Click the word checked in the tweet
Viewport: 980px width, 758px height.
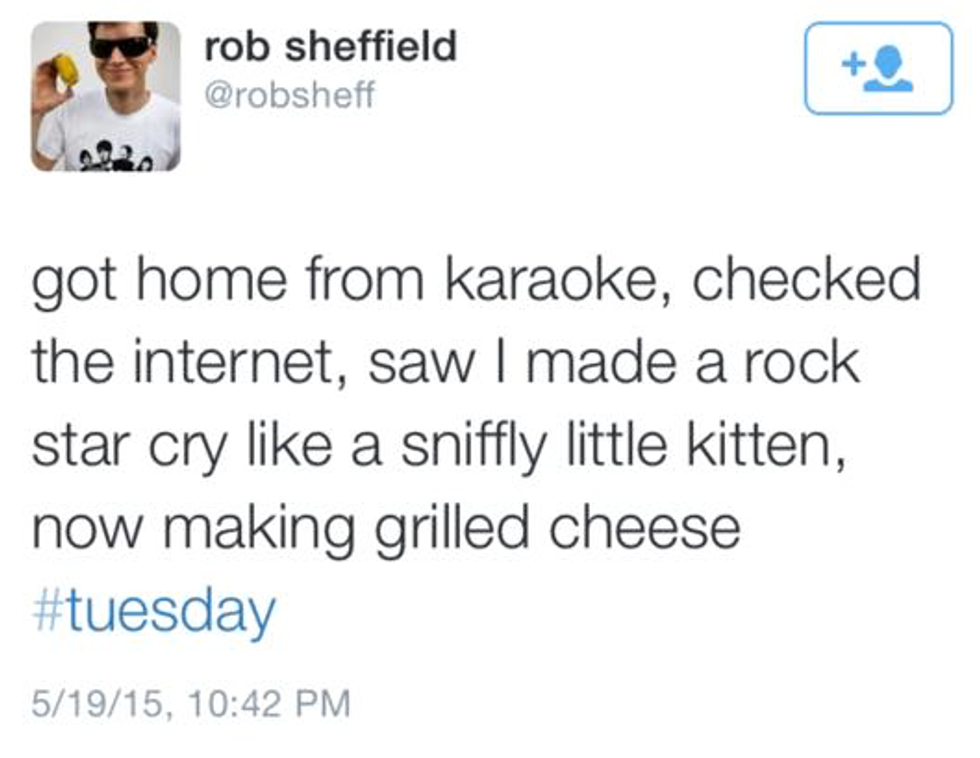click(805, 280)
